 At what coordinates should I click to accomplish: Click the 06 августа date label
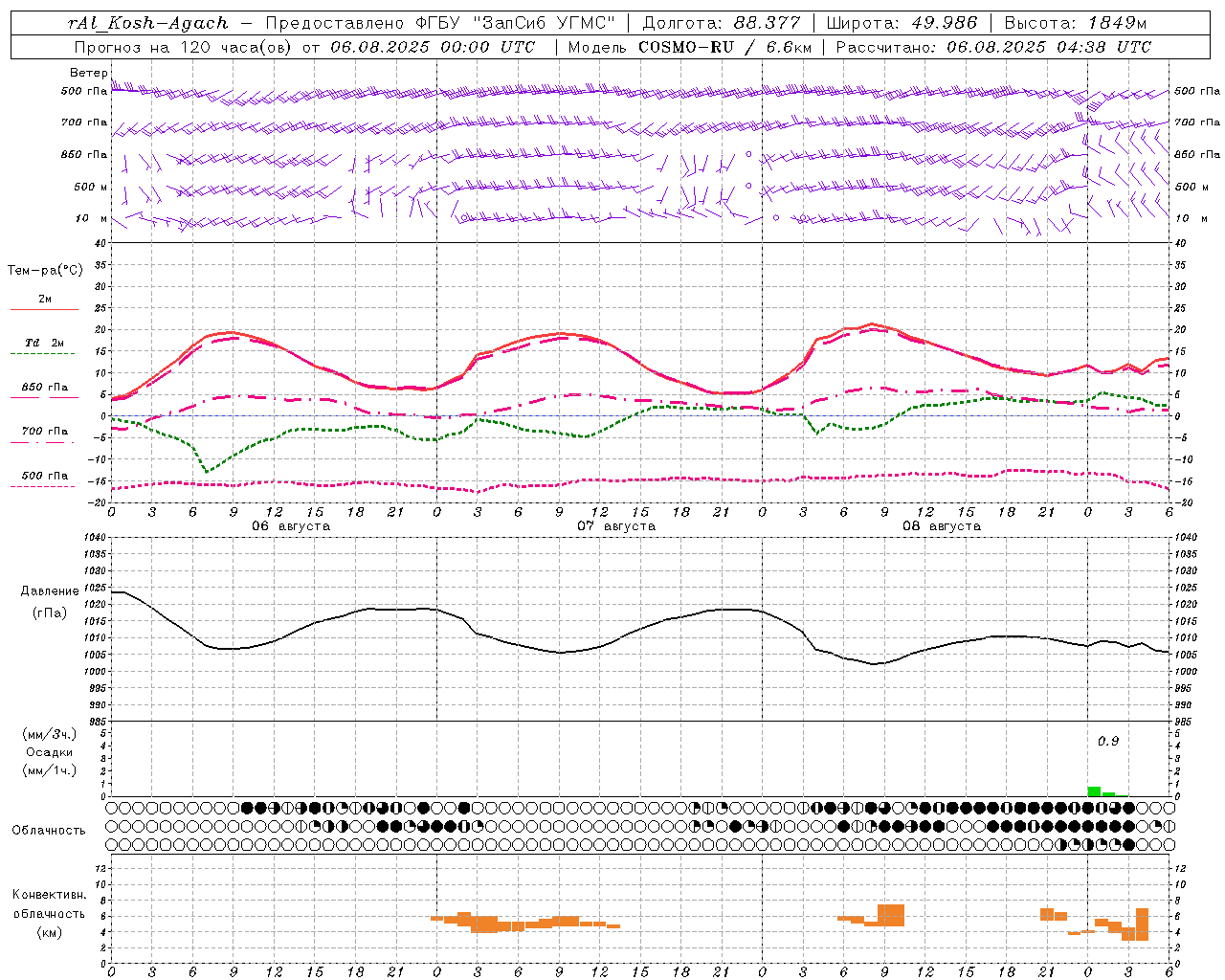coord(291,526)
